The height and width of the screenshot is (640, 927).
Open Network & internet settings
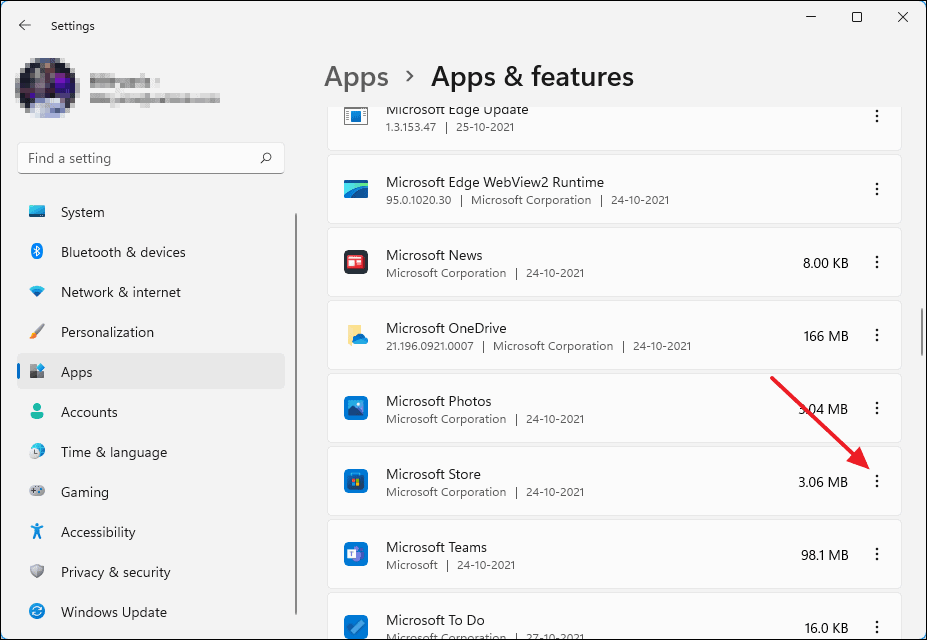tap(120, 292)
